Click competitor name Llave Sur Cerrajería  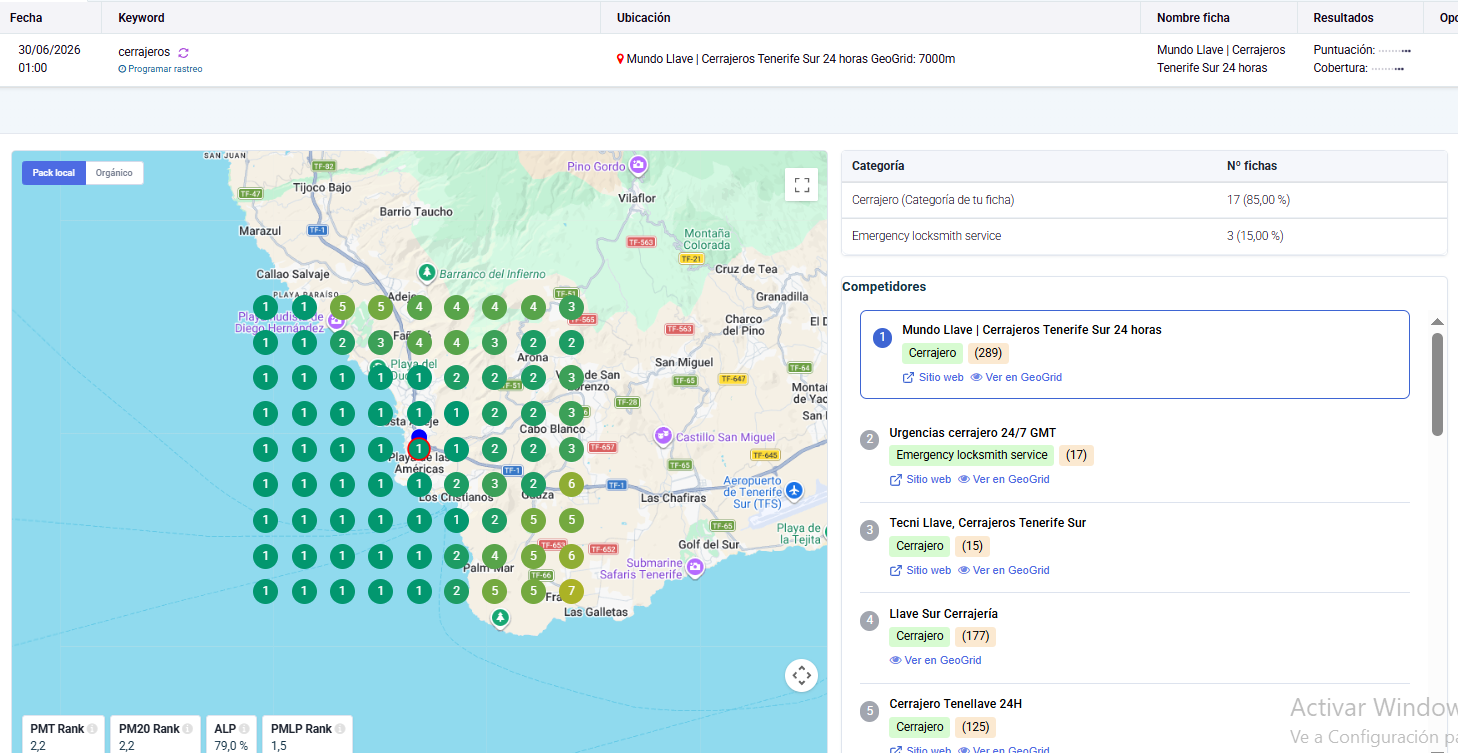point(943,614)
